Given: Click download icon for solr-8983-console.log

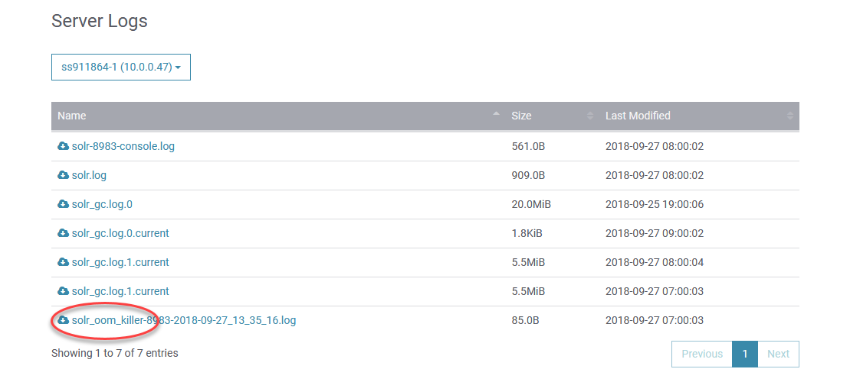Looking at the screenshot, I should pos(63,146).
